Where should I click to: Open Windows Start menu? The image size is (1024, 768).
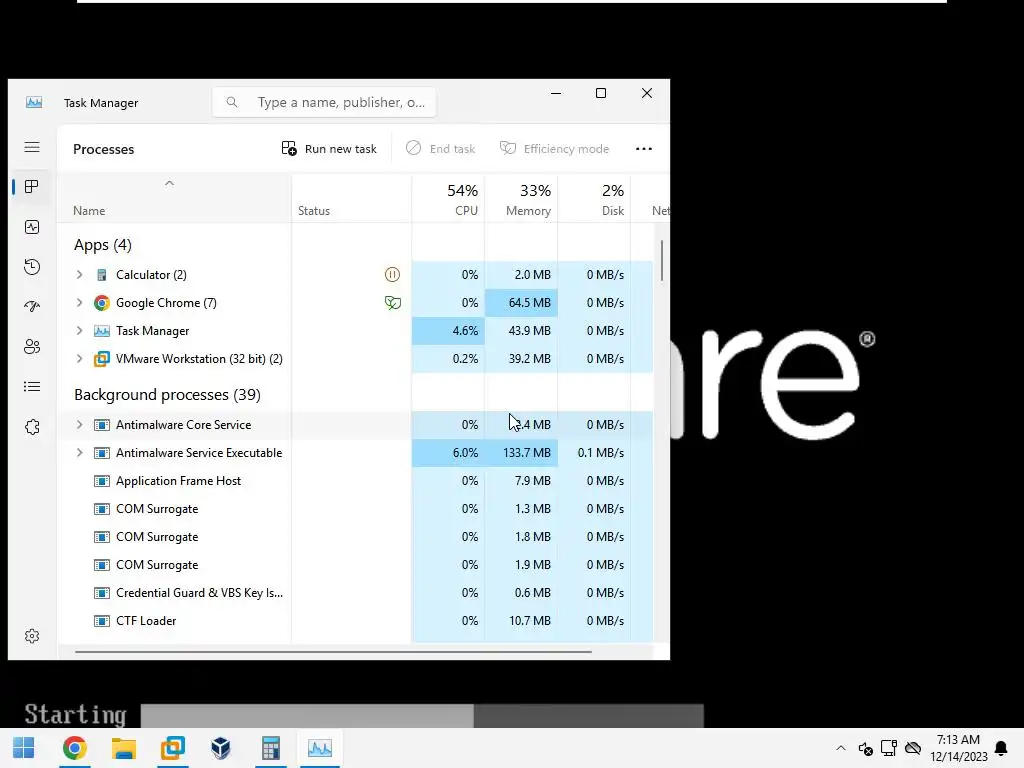click(24, 748)
